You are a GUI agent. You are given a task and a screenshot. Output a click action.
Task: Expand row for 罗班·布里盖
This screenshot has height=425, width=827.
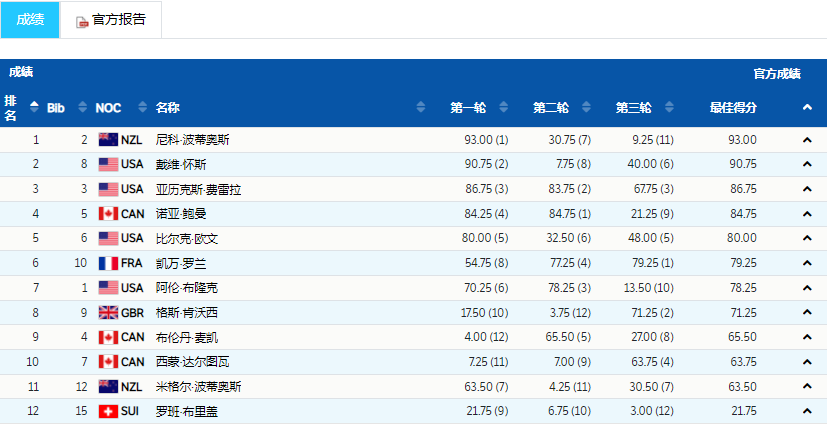click(807, 411)
